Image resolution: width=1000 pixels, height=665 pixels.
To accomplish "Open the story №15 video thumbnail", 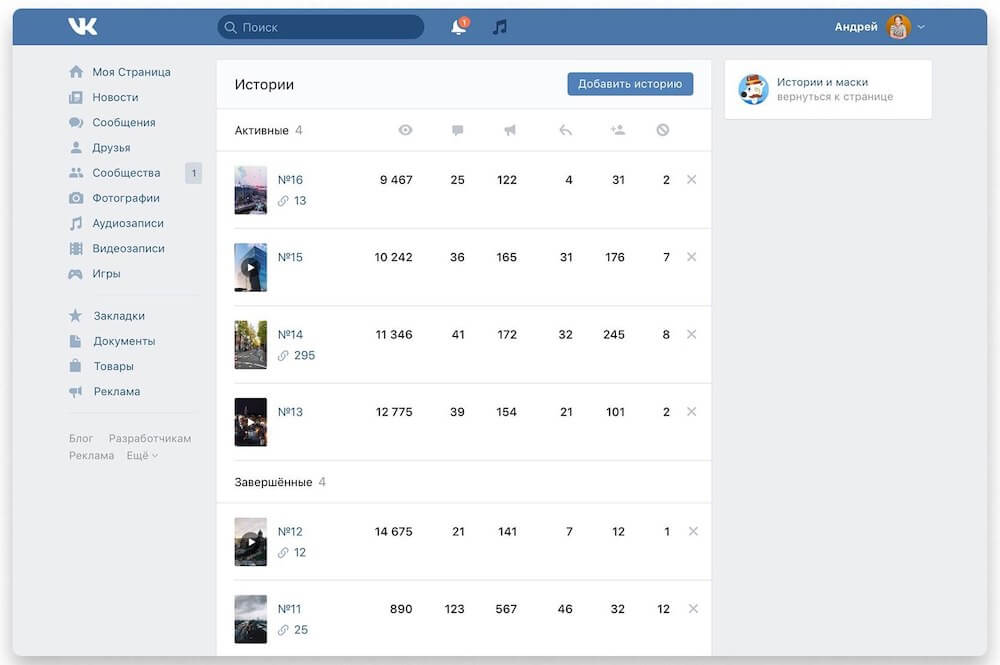I will (x=250, y=267).
